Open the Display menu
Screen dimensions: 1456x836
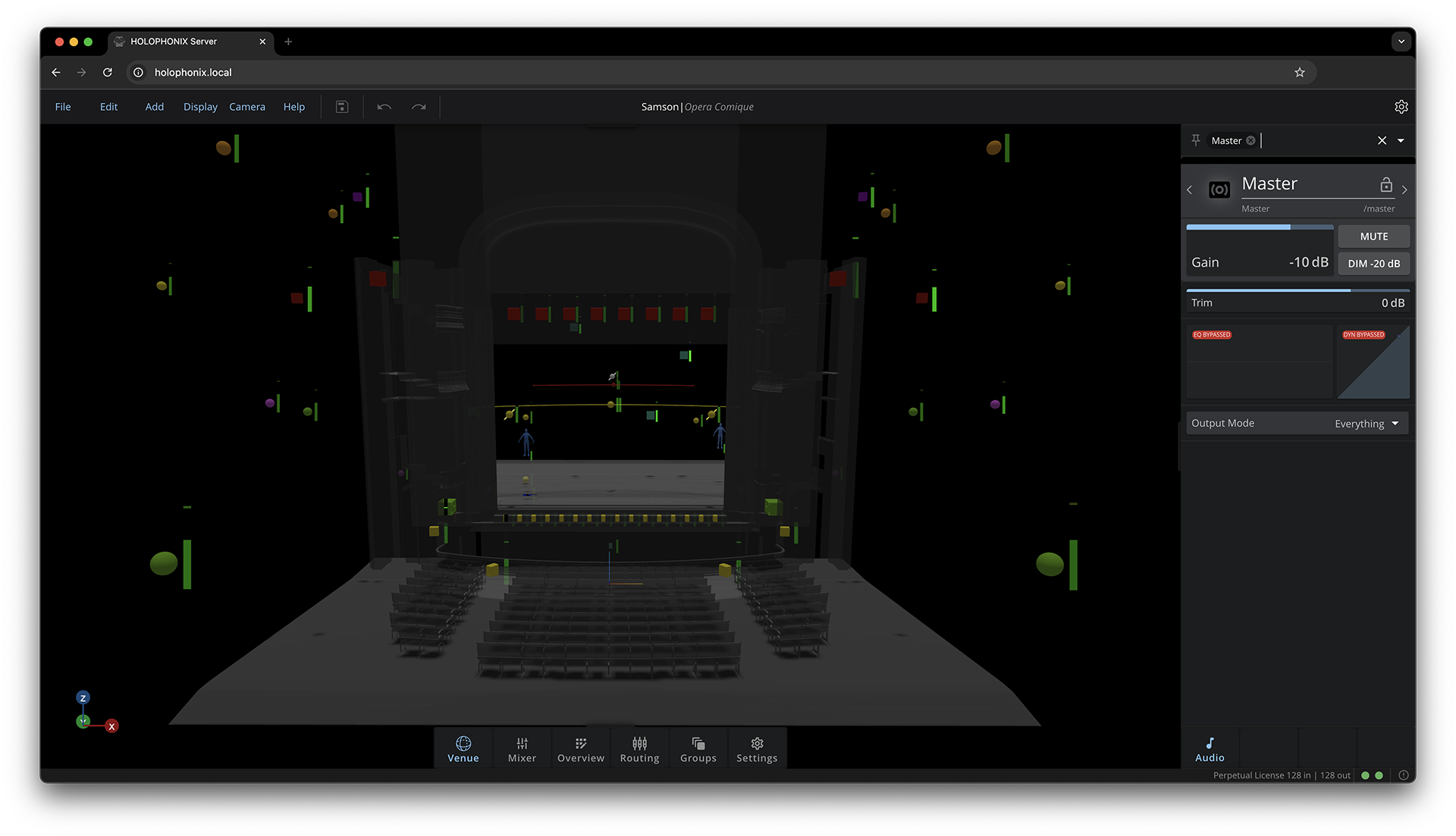[x=200, y=107]
